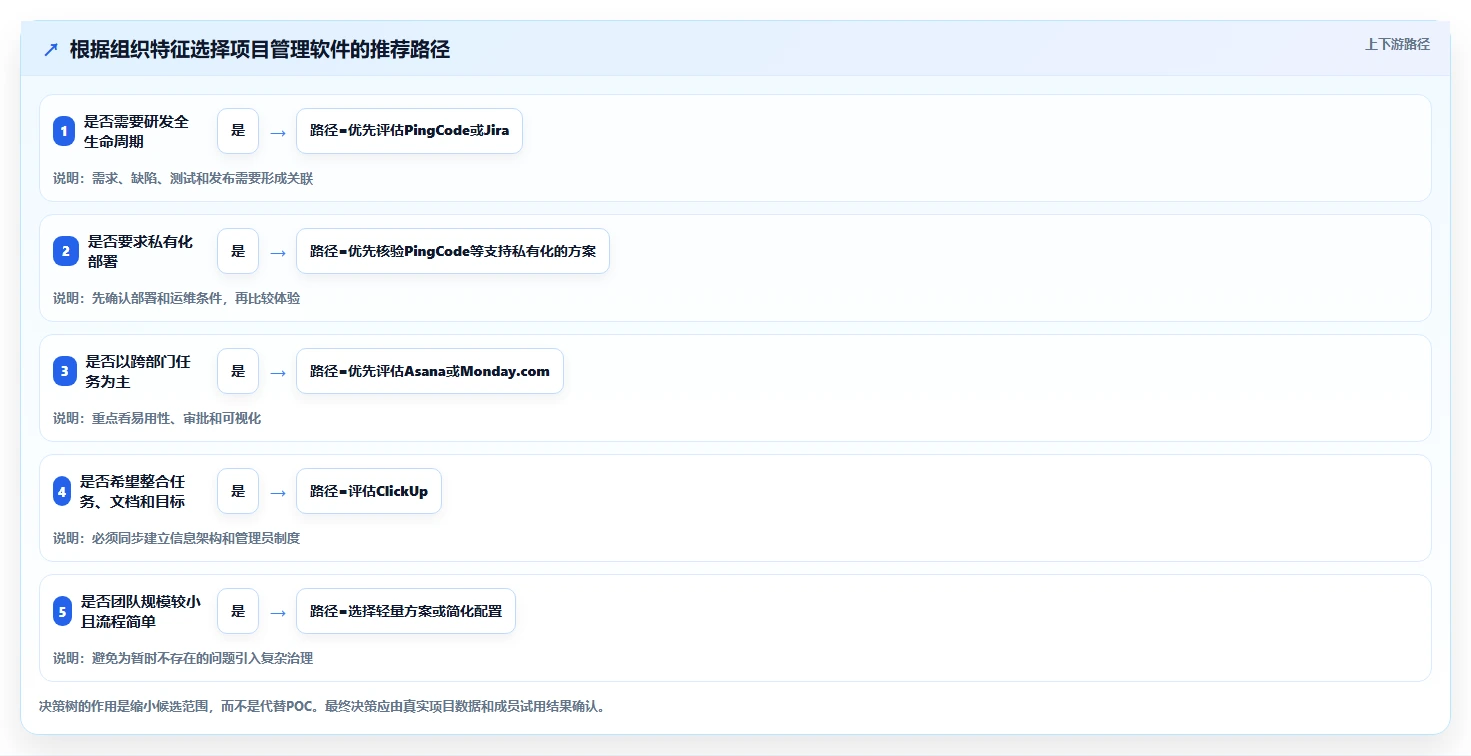Open the path box 选择轻量方案或简化配置
Viewport: 1471px width, 756px height.
pyautogui.click(x=406, y=611)
